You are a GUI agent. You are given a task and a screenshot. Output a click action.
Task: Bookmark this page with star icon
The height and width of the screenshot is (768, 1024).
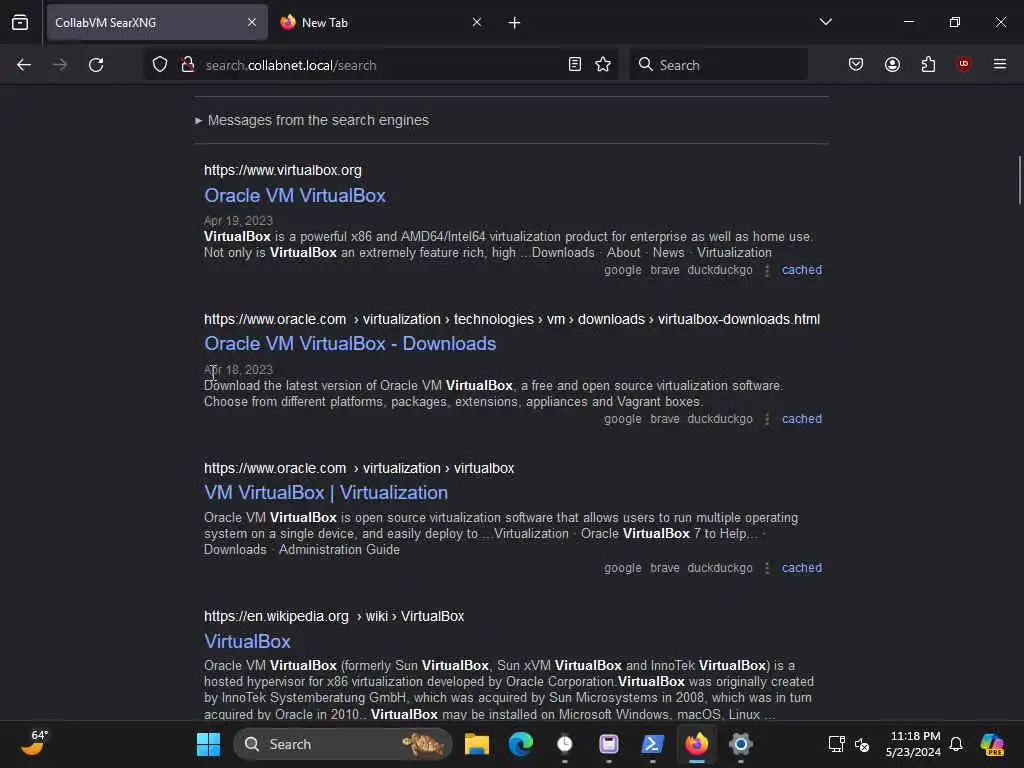(x=603, y=64)
